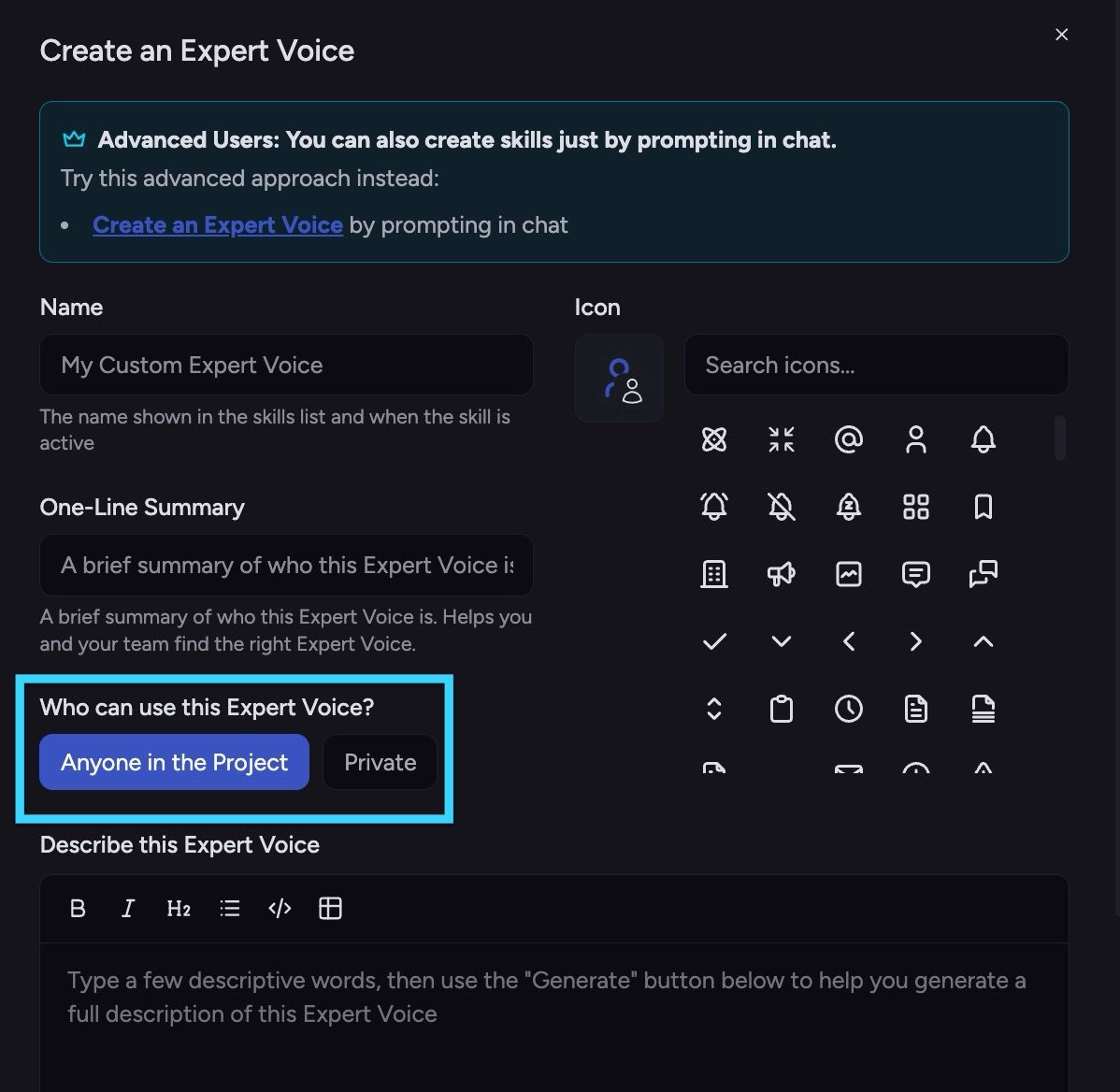Set access to Anyone in the Project

pos(174,762)
